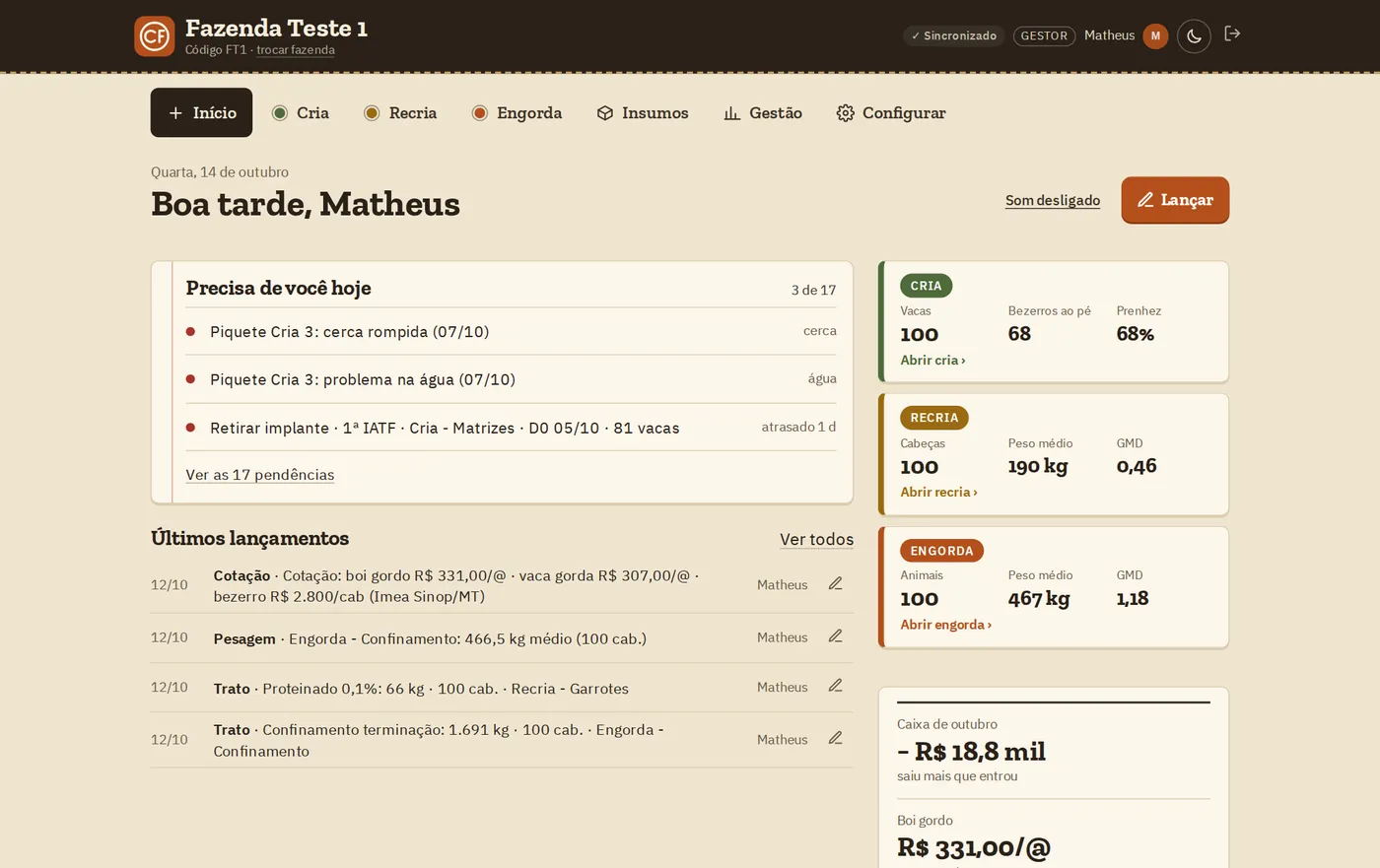The image size is (1380, 868).
Task: Switch to the Engorda tab
Action: pyautogui.click(x=517, y=112)
